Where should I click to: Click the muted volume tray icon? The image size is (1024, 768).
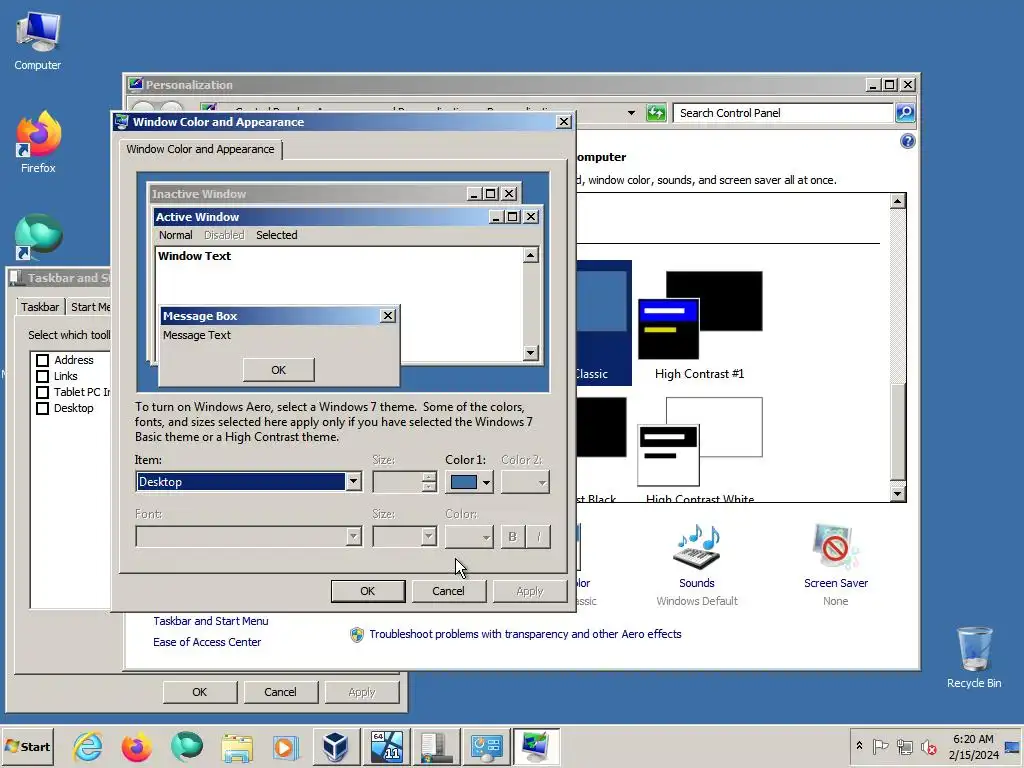coord(928,746)
